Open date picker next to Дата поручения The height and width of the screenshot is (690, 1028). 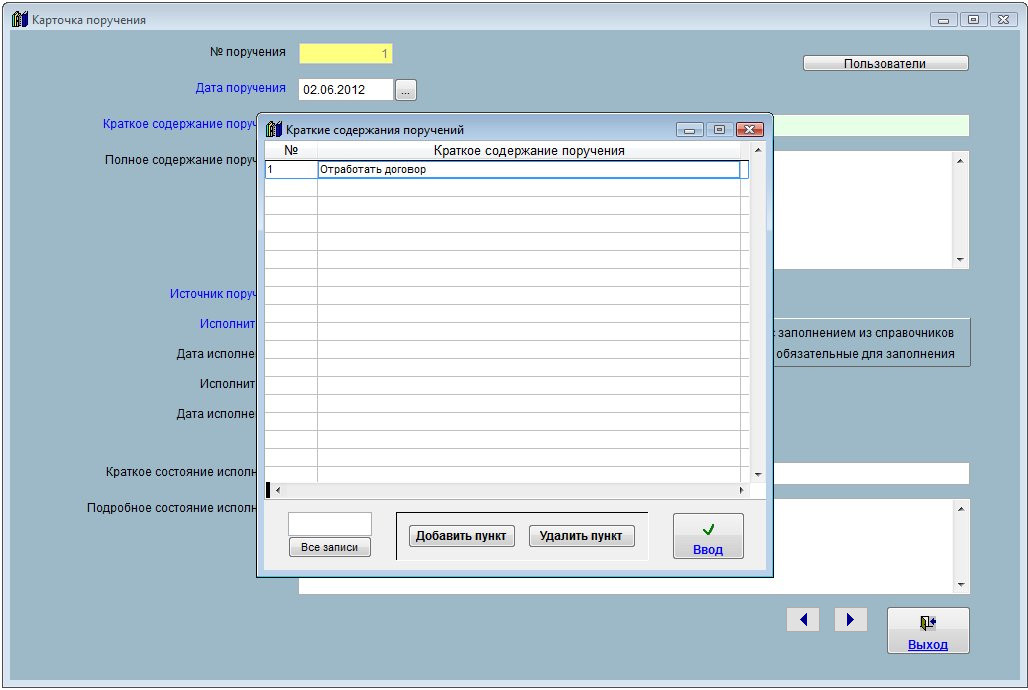406,90
